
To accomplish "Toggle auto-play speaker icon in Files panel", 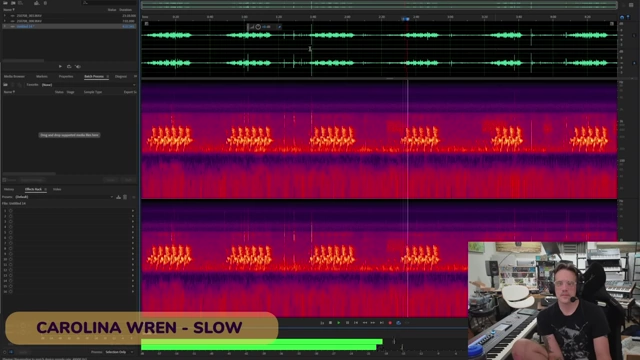I will tap(78, 66).
